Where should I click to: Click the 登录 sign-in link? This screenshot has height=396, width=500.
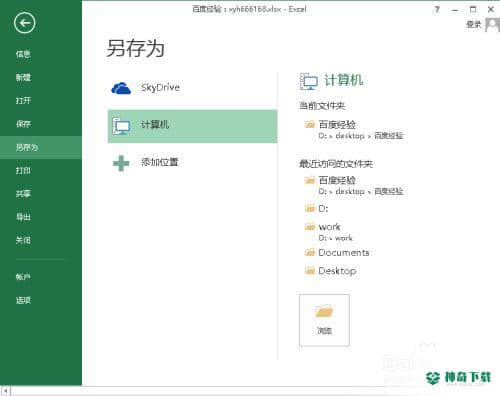coord(474,24)
